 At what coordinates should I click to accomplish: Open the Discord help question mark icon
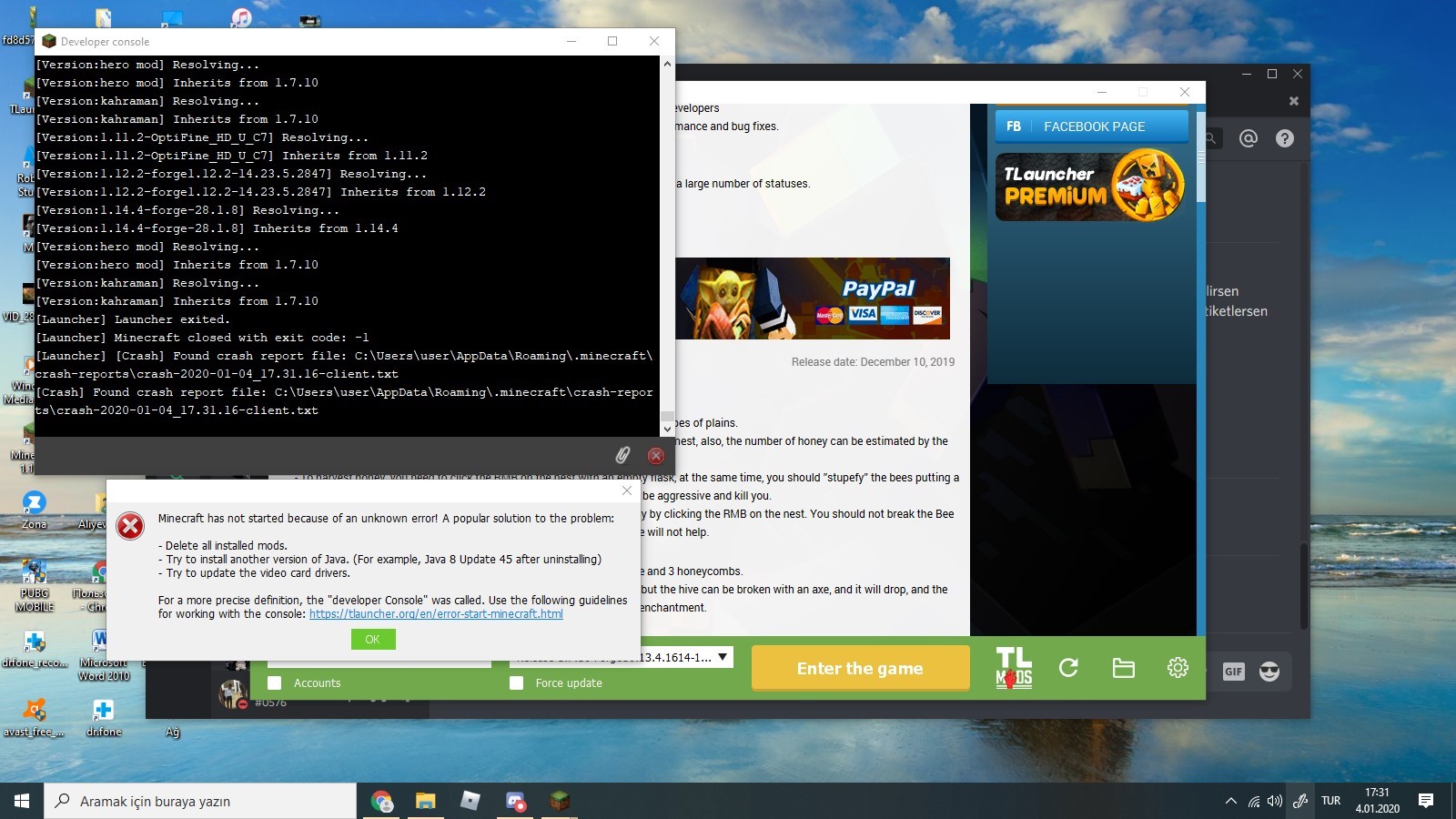click(x=1285, y=138)
